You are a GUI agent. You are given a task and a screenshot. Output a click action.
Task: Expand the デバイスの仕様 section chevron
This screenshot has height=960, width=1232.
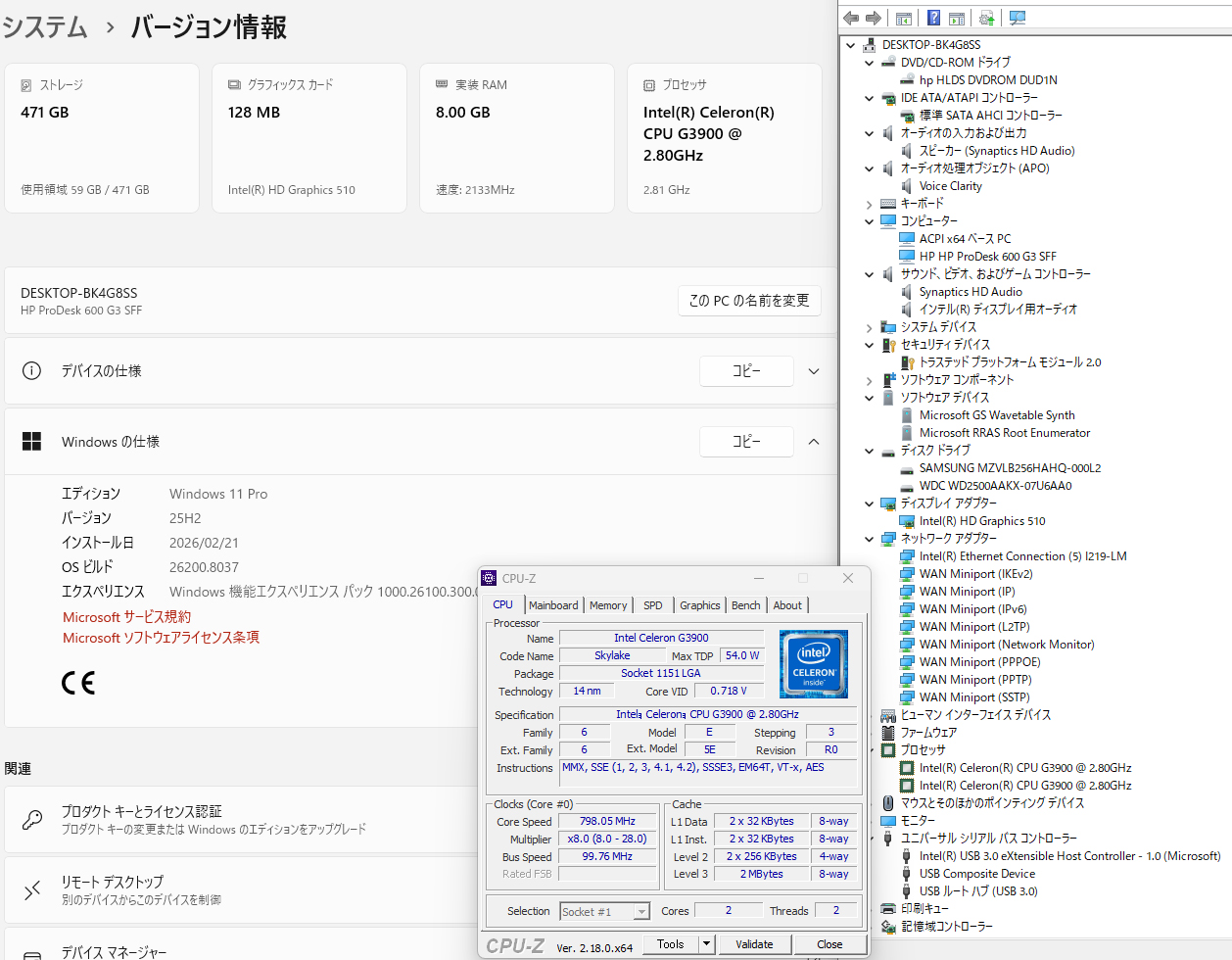click(814, 371)
